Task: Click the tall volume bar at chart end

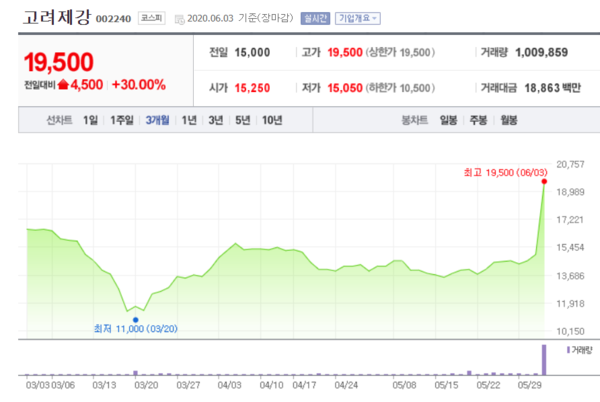Action: pos(544,360)
